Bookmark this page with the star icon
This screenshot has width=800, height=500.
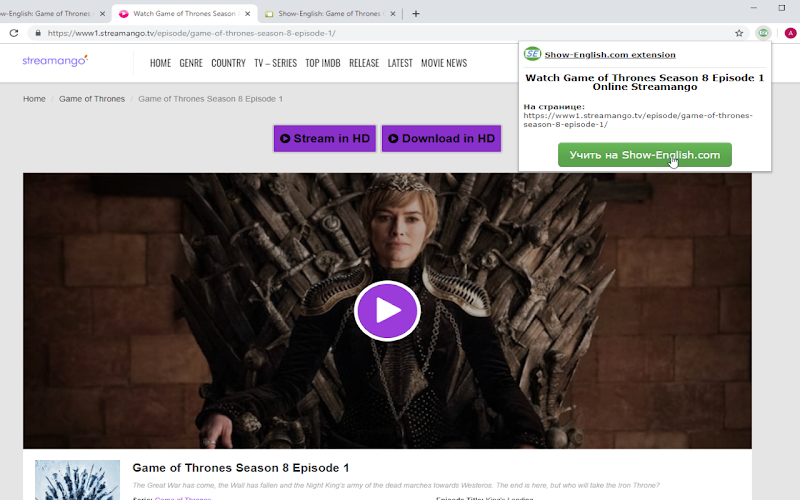click(x=739, y=33)
